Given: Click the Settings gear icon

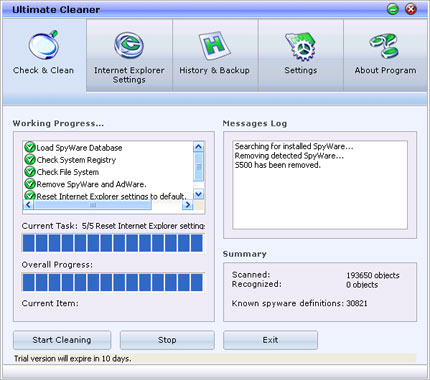Looking at the screenshot, I should [x=301, y=46].
